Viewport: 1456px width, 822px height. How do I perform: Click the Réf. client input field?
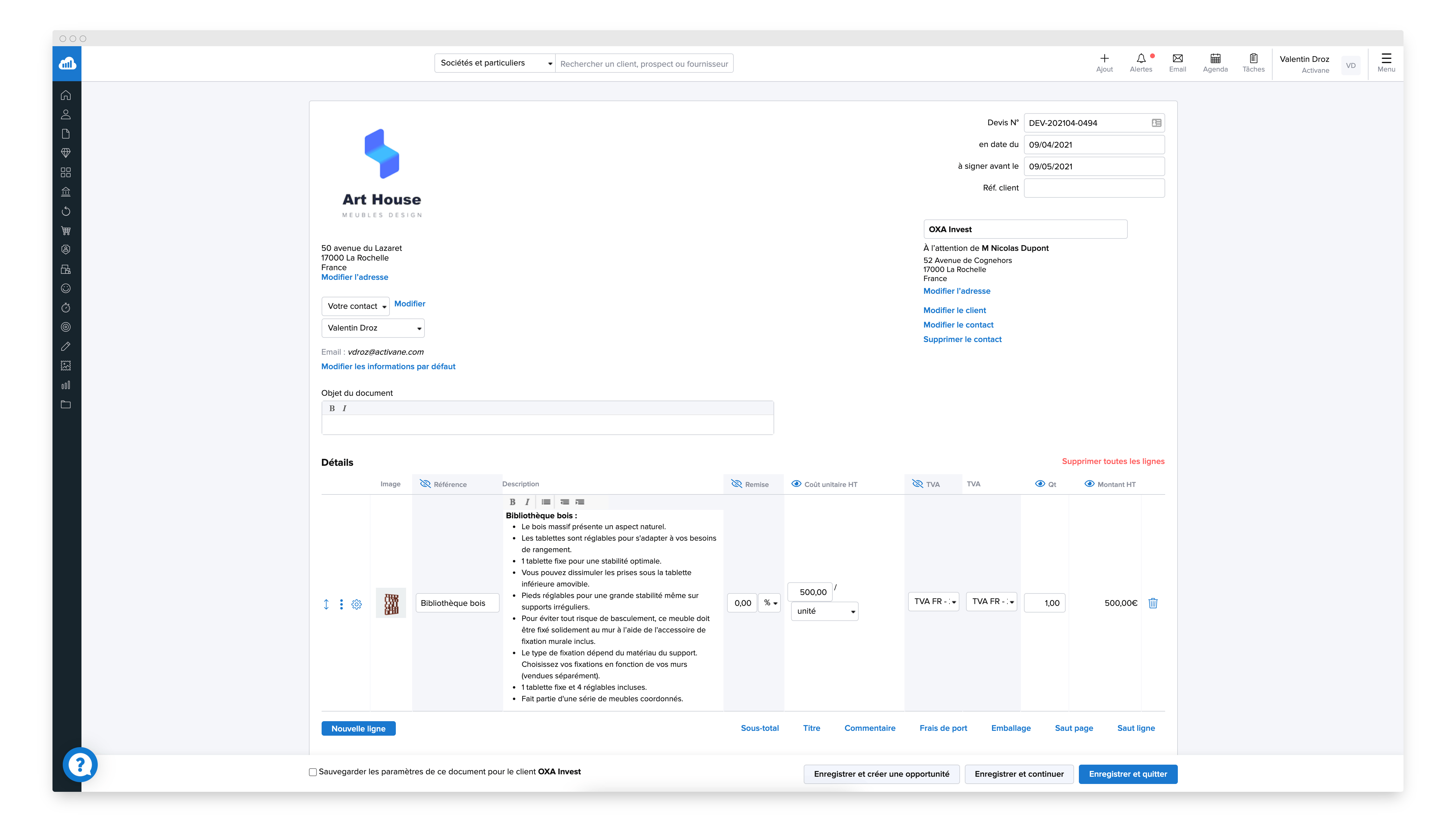pos(1094,188)
